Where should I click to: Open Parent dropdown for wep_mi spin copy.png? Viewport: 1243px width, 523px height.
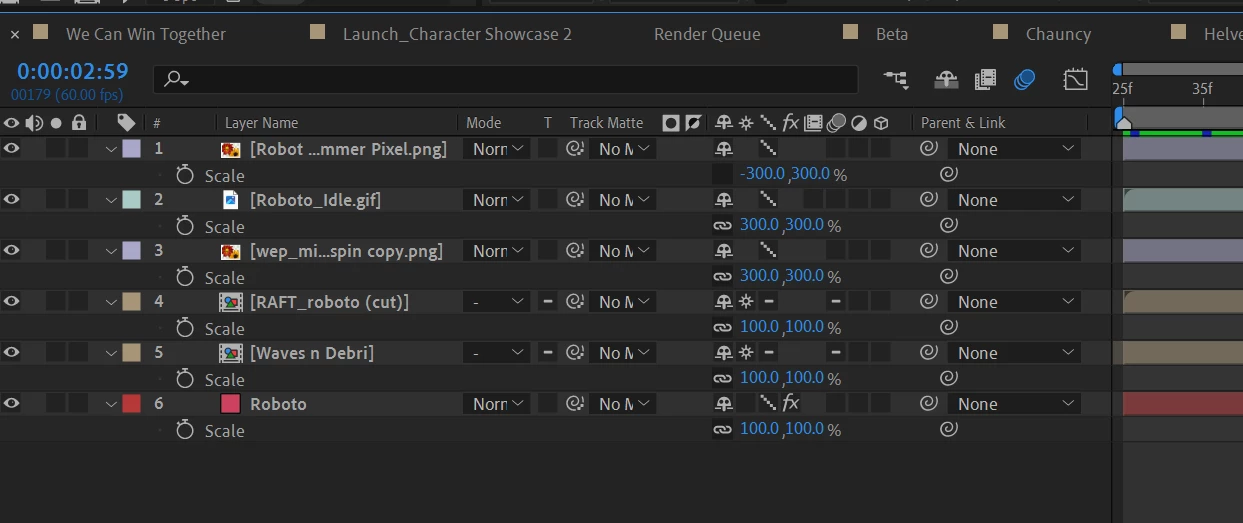(x=1014, y=251)
